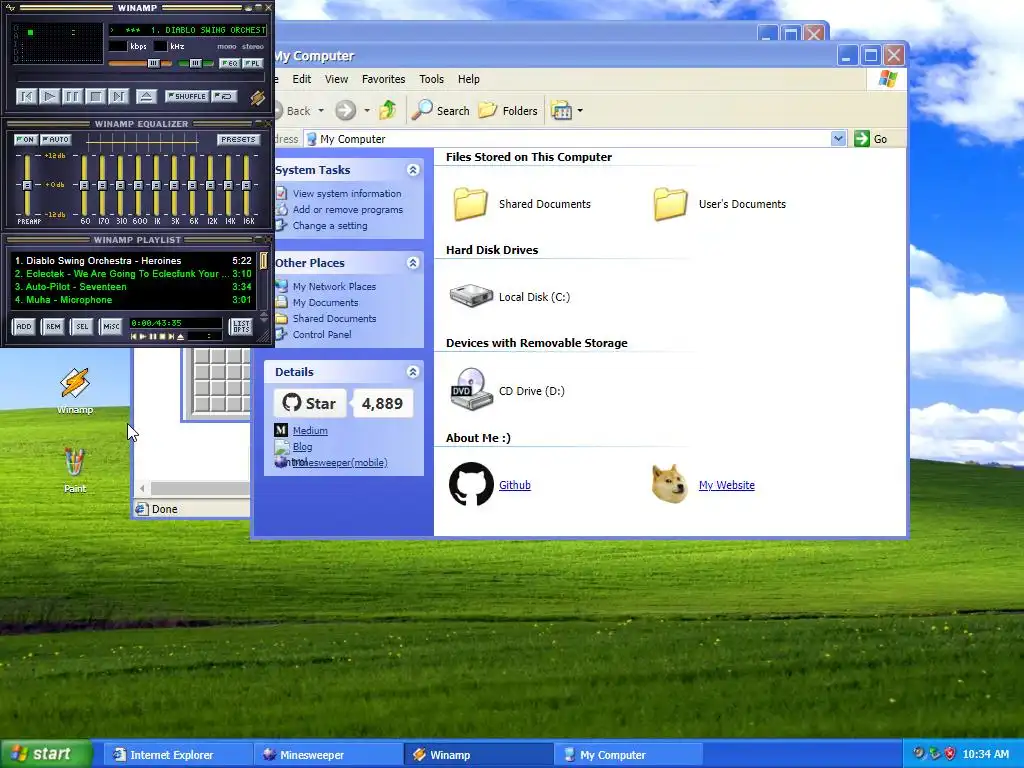1024x768 pixels.
Task: Open the Winamp main menu icon in title bar
Action: tap(10, 8)
